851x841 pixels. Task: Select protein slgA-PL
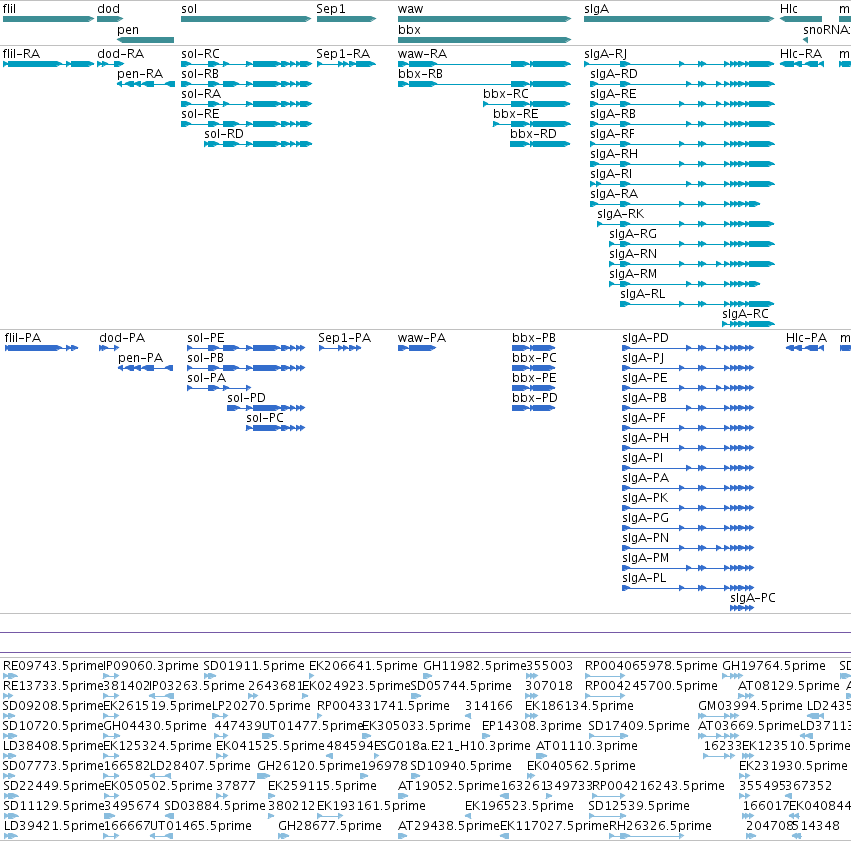click(688, 588)
